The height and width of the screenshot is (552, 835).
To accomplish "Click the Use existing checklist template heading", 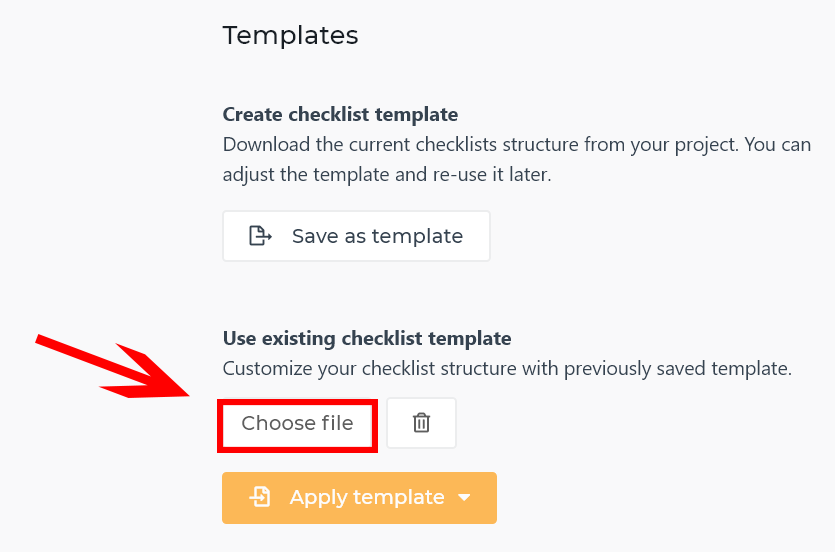I will click(x=367, y=339).
